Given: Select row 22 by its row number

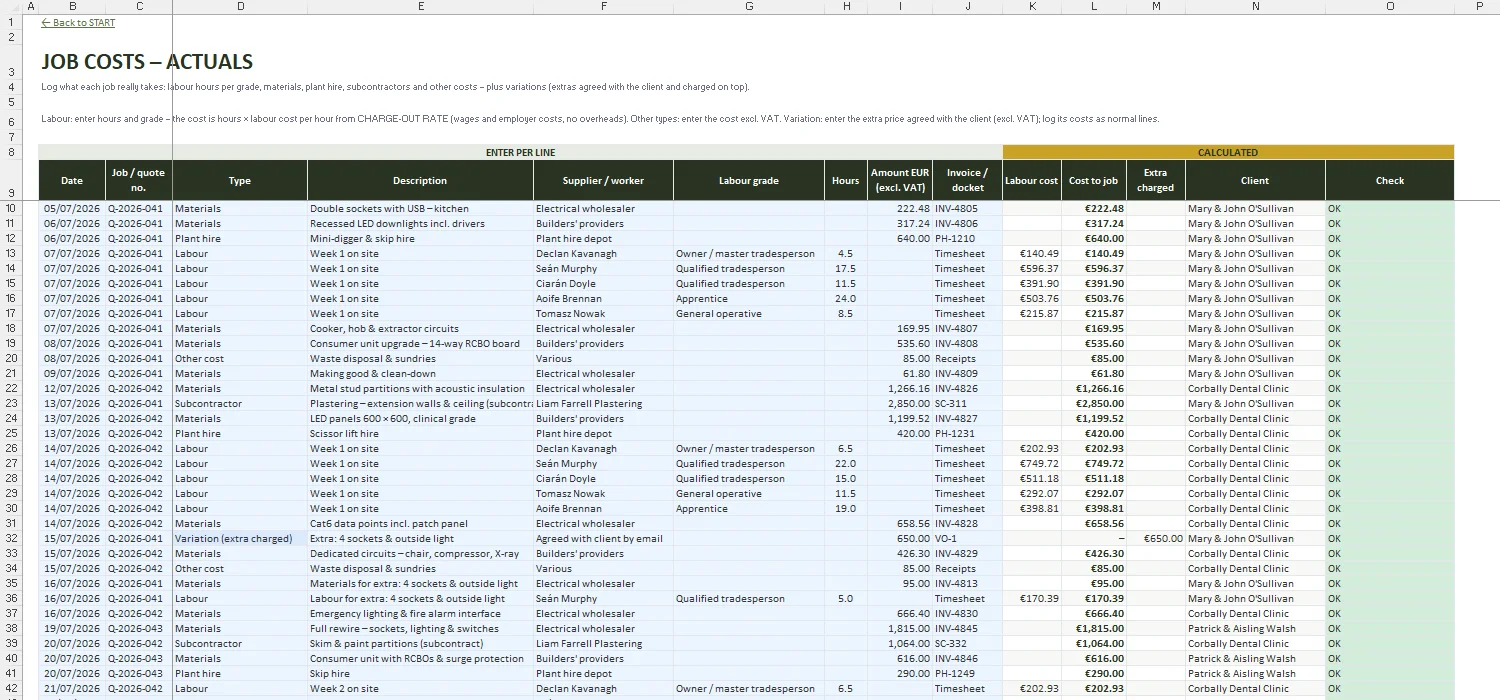Looking at the screenshot, I should tap(11, 389).
